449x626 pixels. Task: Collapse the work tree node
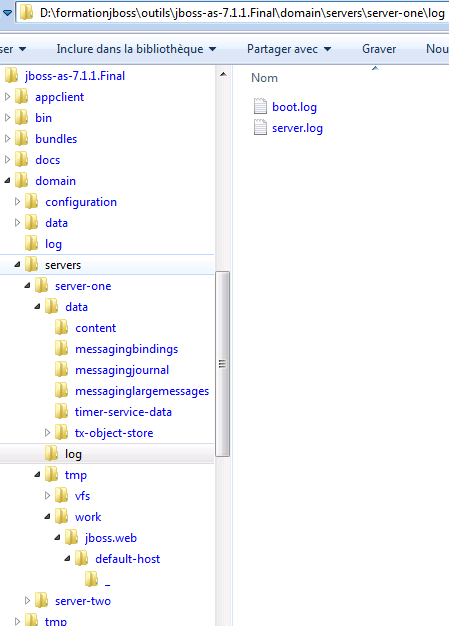(47, 517)
